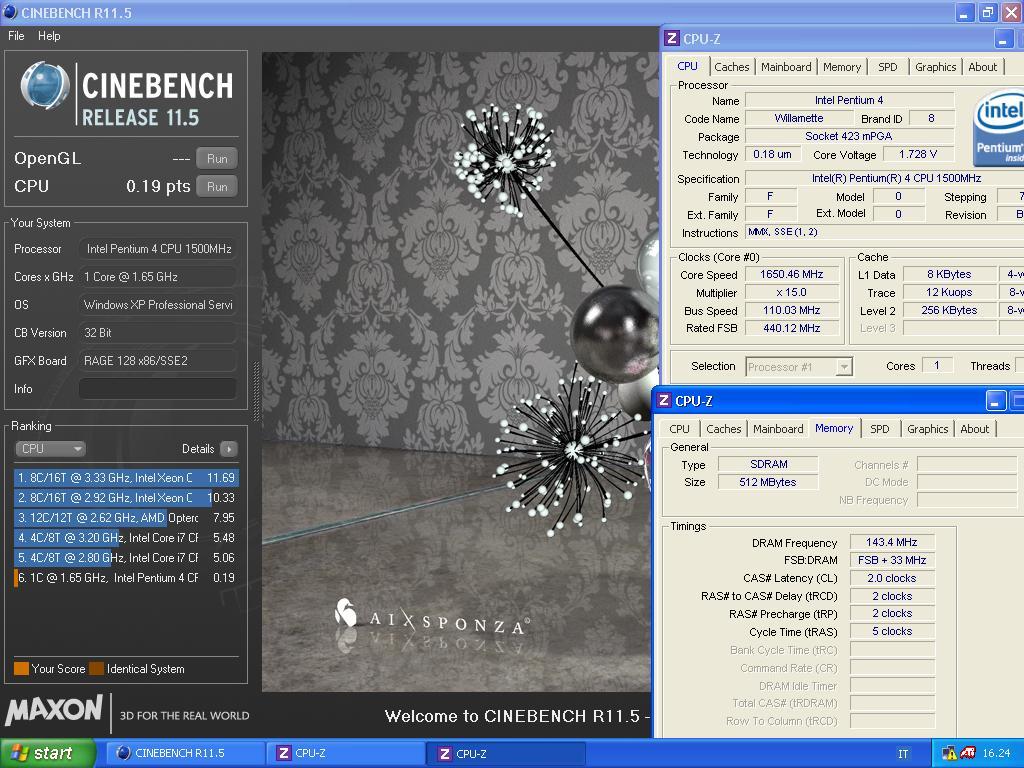
Task: Switch to second CPU-Z taskbar button
Action: [x=507, y=753]
